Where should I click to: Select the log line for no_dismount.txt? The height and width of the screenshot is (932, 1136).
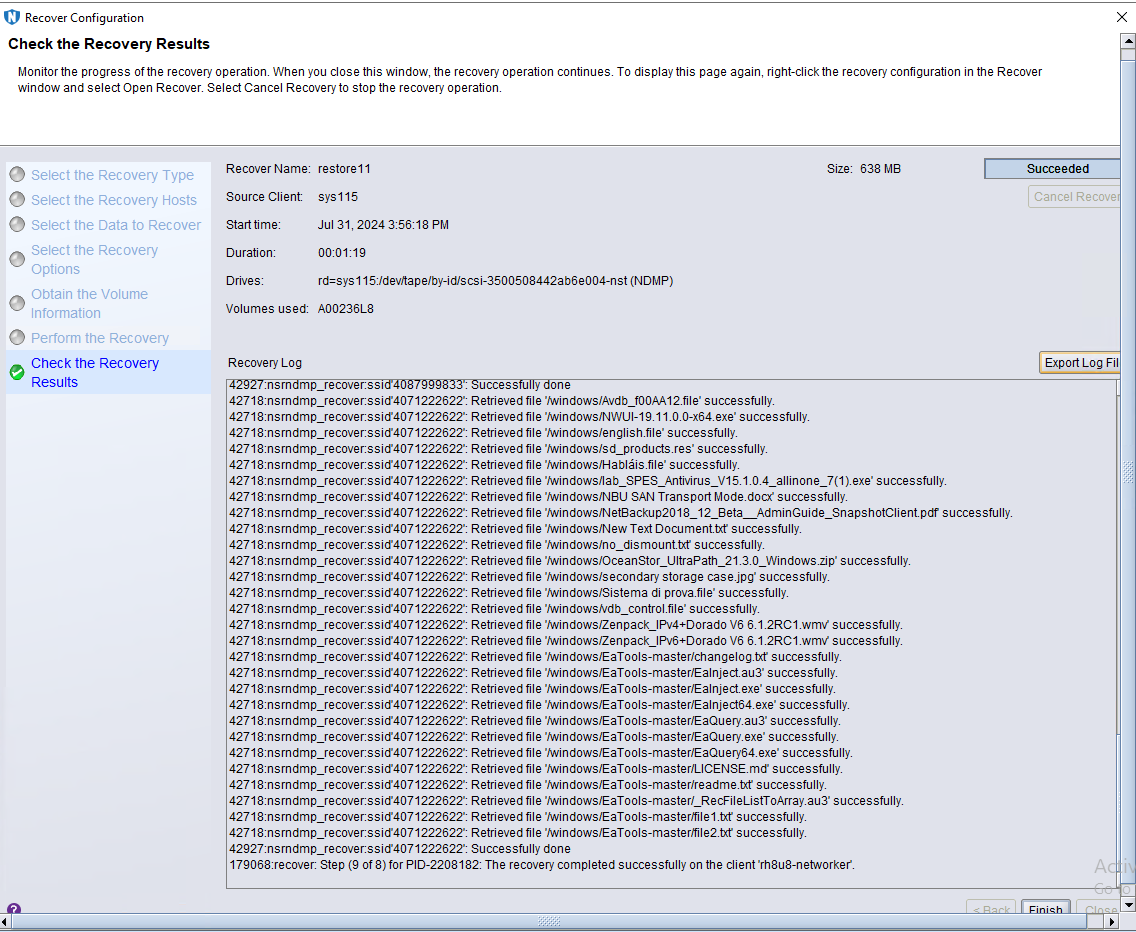(x=497, y=544)
